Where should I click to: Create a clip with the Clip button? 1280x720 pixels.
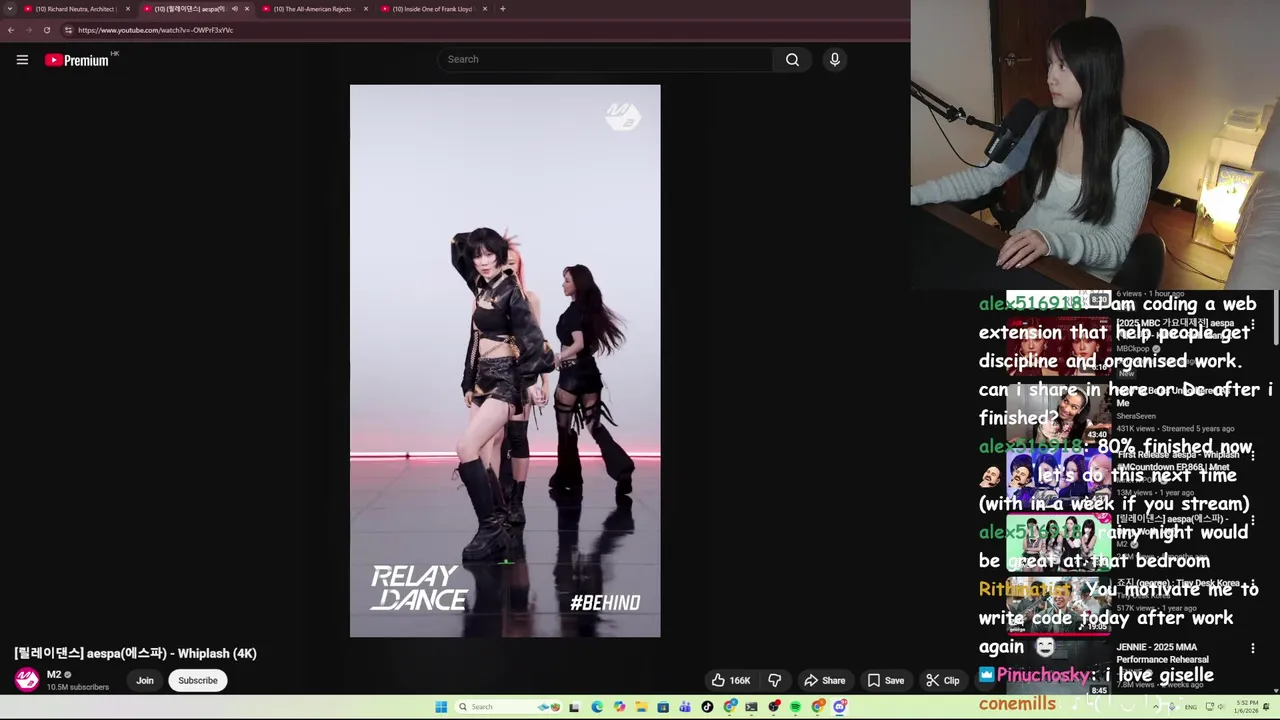pyautogui.click(x=943, y=680)
